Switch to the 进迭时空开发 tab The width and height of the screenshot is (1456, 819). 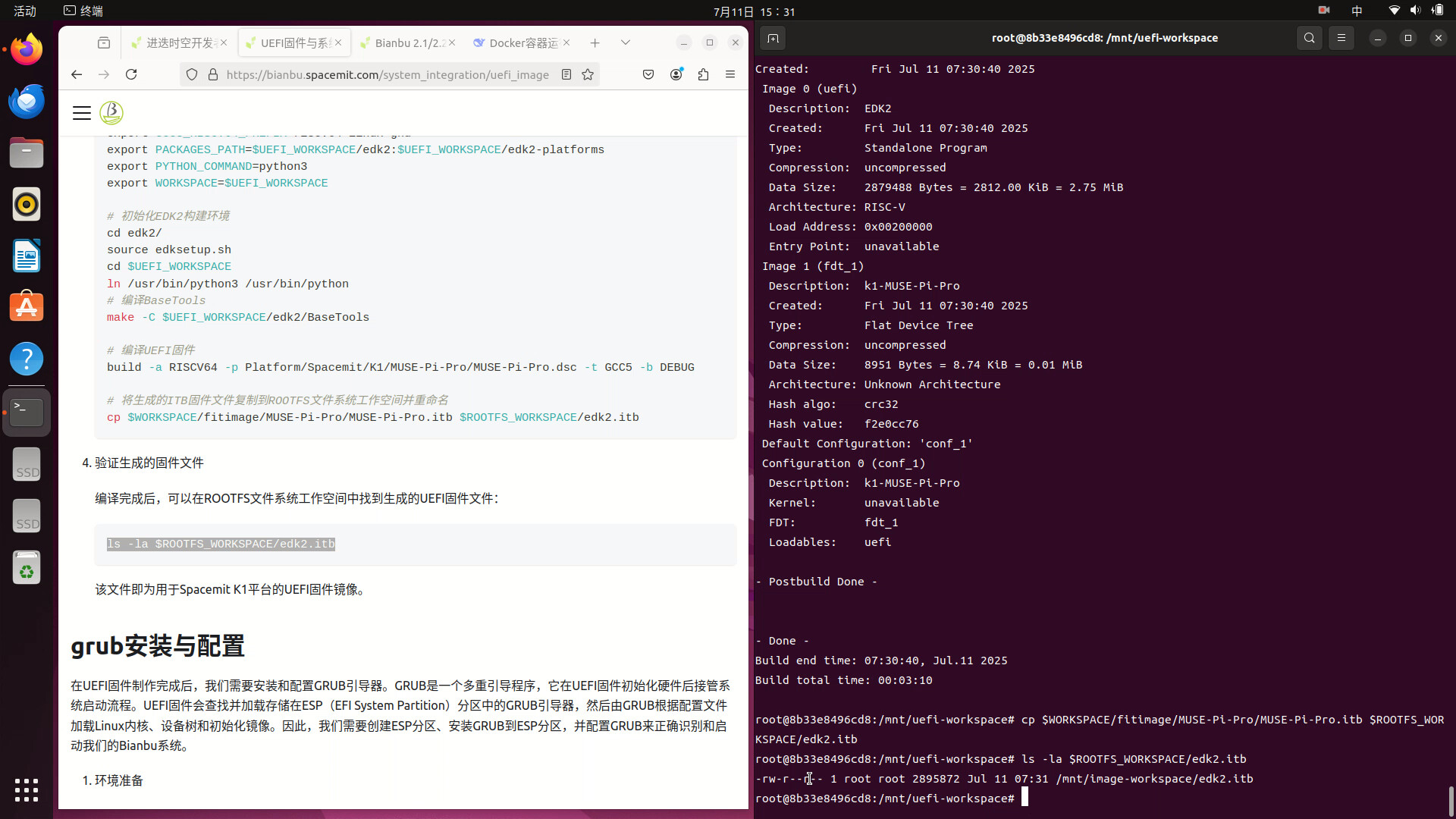click(x=179, y=42)
